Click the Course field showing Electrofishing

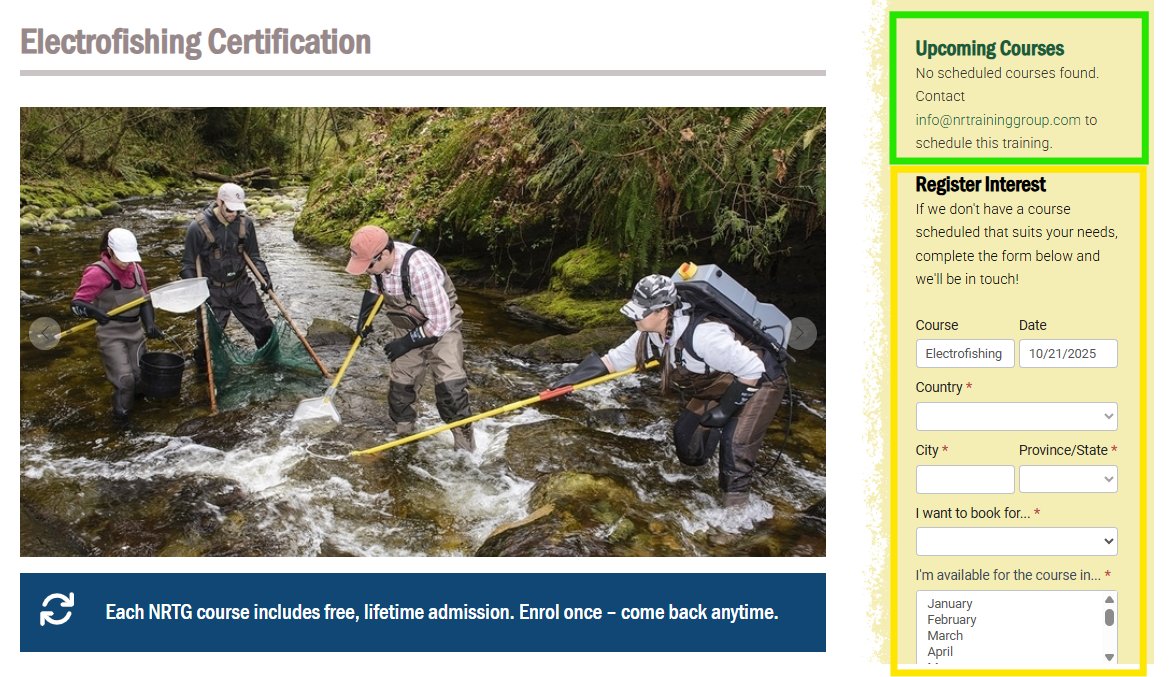[965, 354]
